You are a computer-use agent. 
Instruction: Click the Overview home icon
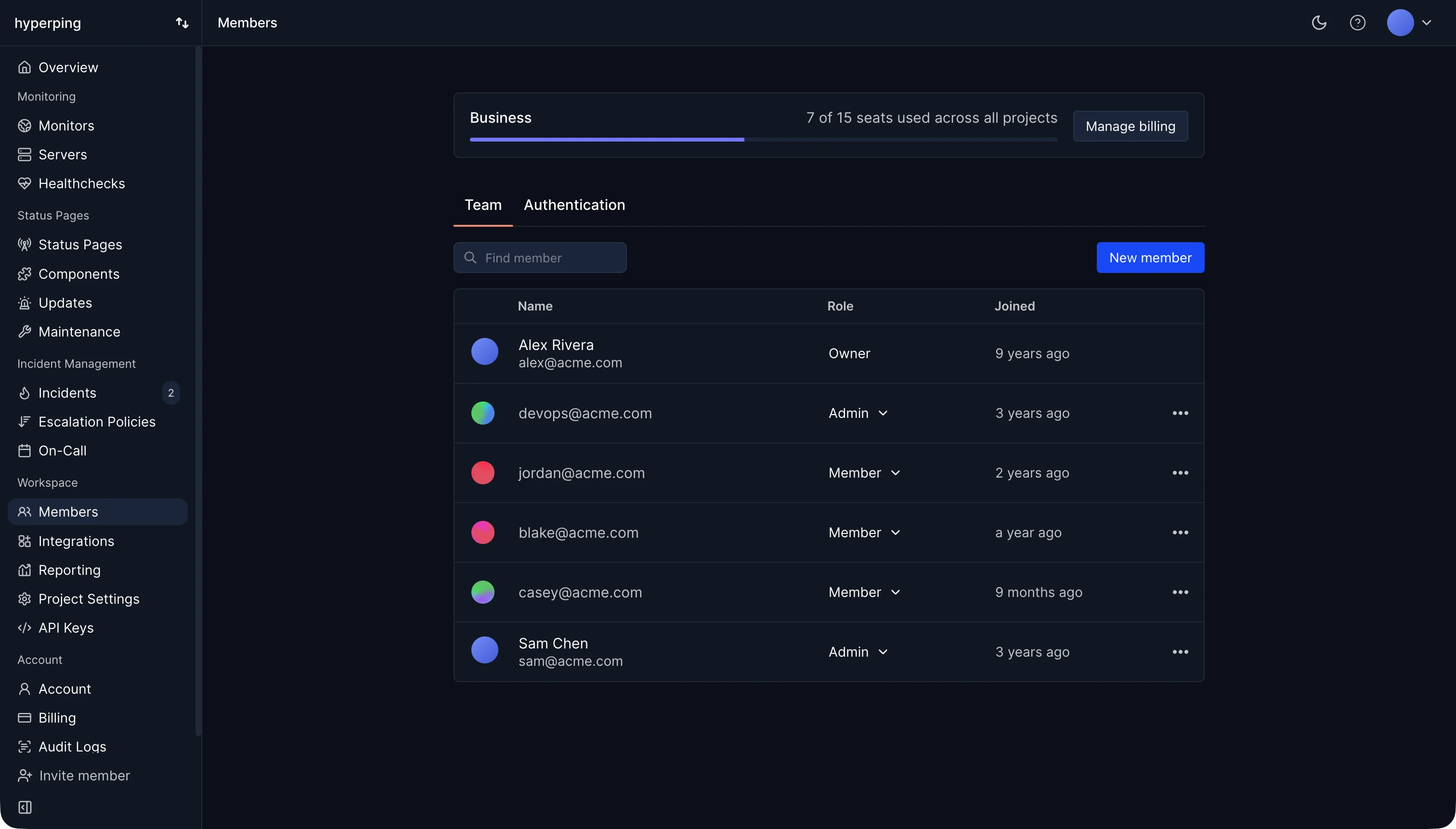(x=25, y=67)
